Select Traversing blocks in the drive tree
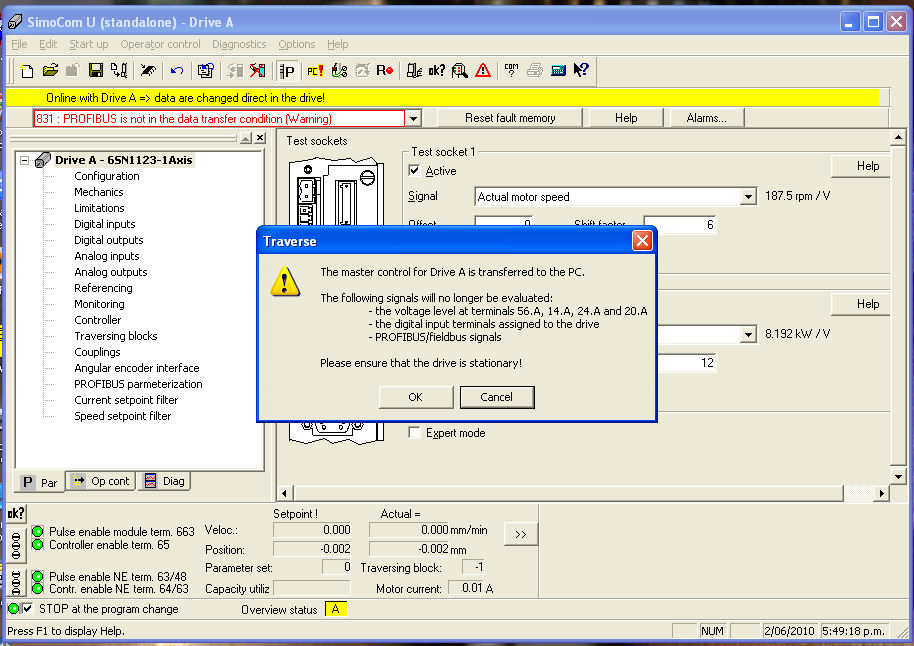 point(115,336)
